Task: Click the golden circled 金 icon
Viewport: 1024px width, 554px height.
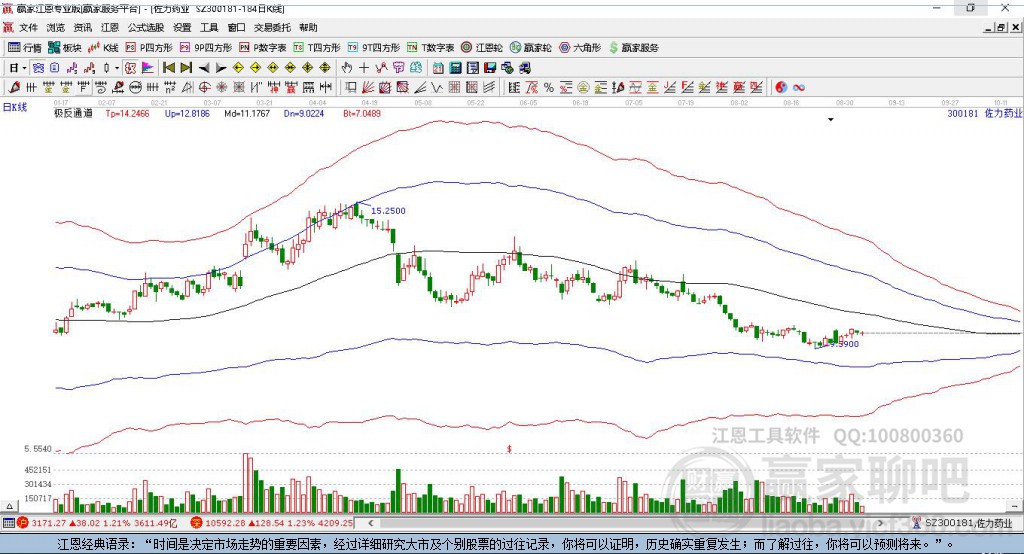Action: click(x=584, y=87)
